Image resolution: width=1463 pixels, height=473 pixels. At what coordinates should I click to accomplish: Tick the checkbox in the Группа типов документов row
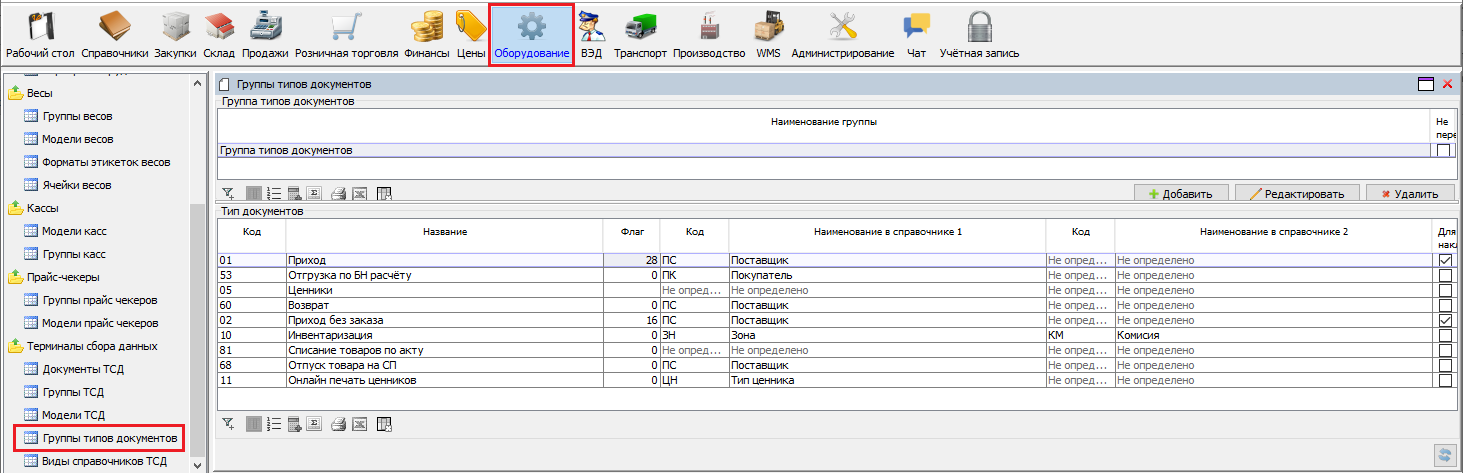pyautogui.click(x=1443, y=151)
